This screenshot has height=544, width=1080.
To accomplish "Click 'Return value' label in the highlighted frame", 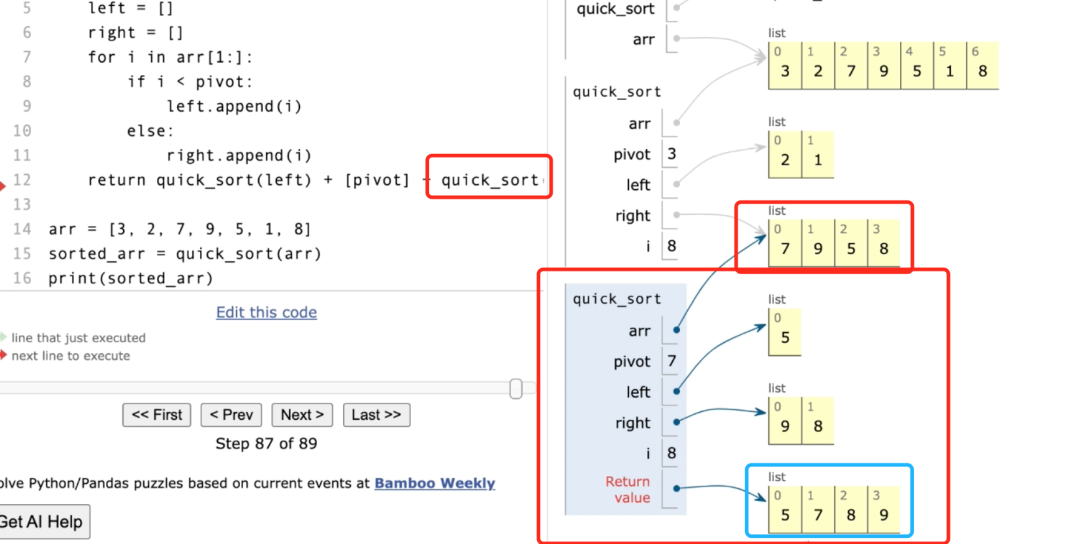I will (627, 490).
